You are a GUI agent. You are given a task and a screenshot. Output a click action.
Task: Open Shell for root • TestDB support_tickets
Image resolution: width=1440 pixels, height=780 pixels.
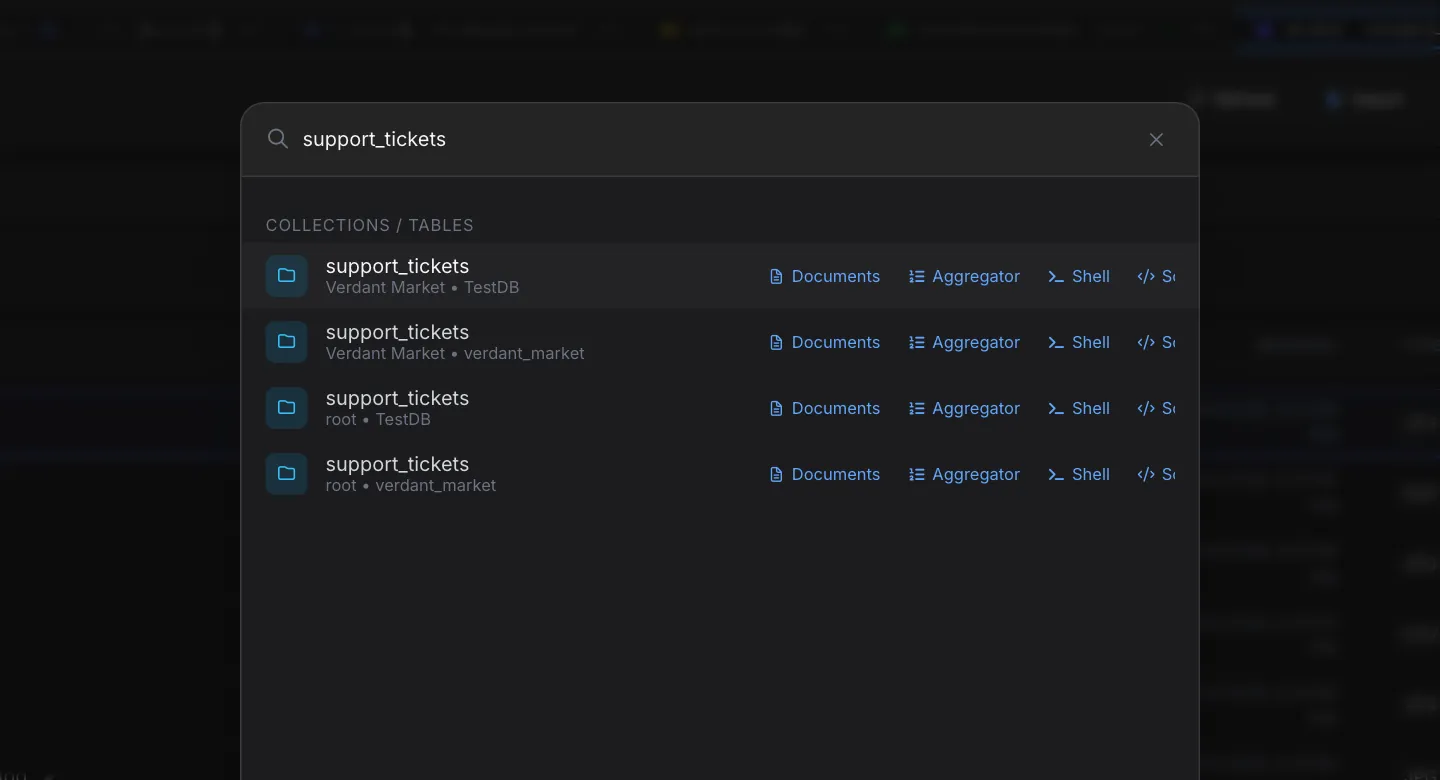click(1079, 408)
